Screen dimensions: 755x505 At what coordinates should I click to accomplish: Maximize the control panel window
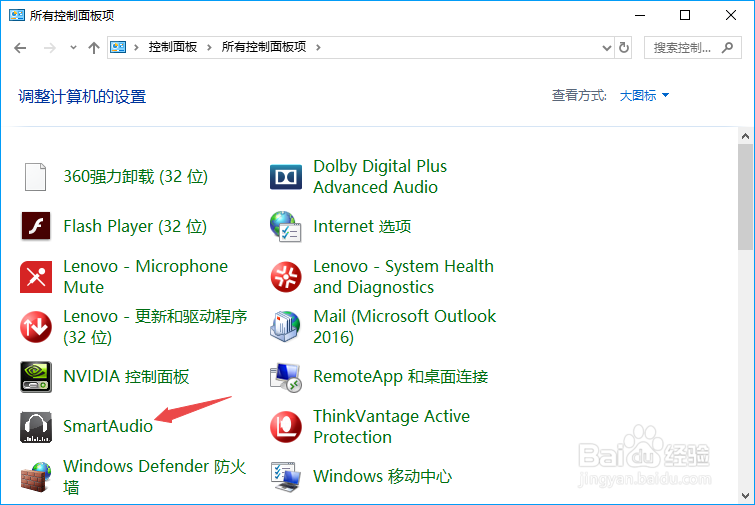[x=685, y=15]
